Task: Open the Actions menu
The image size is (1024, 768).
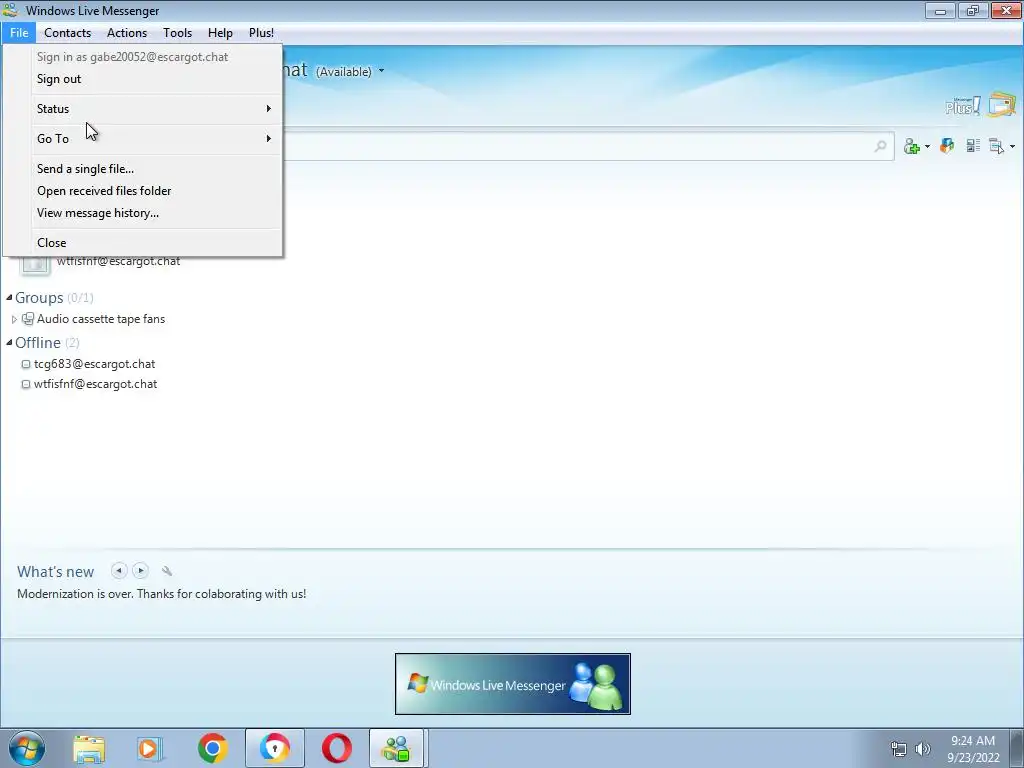Action: coord(127,33)
